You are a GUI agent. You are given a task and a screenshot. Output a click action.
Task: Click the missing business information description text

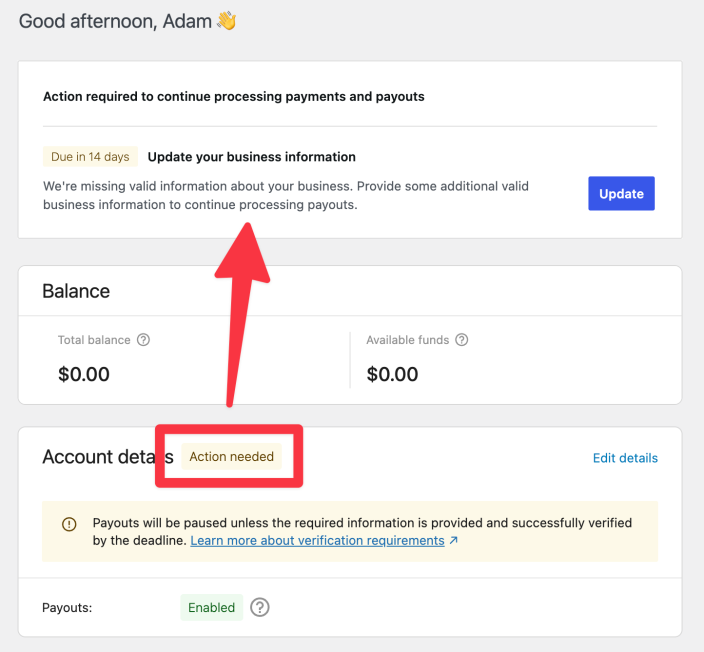(x=286, y=195)
